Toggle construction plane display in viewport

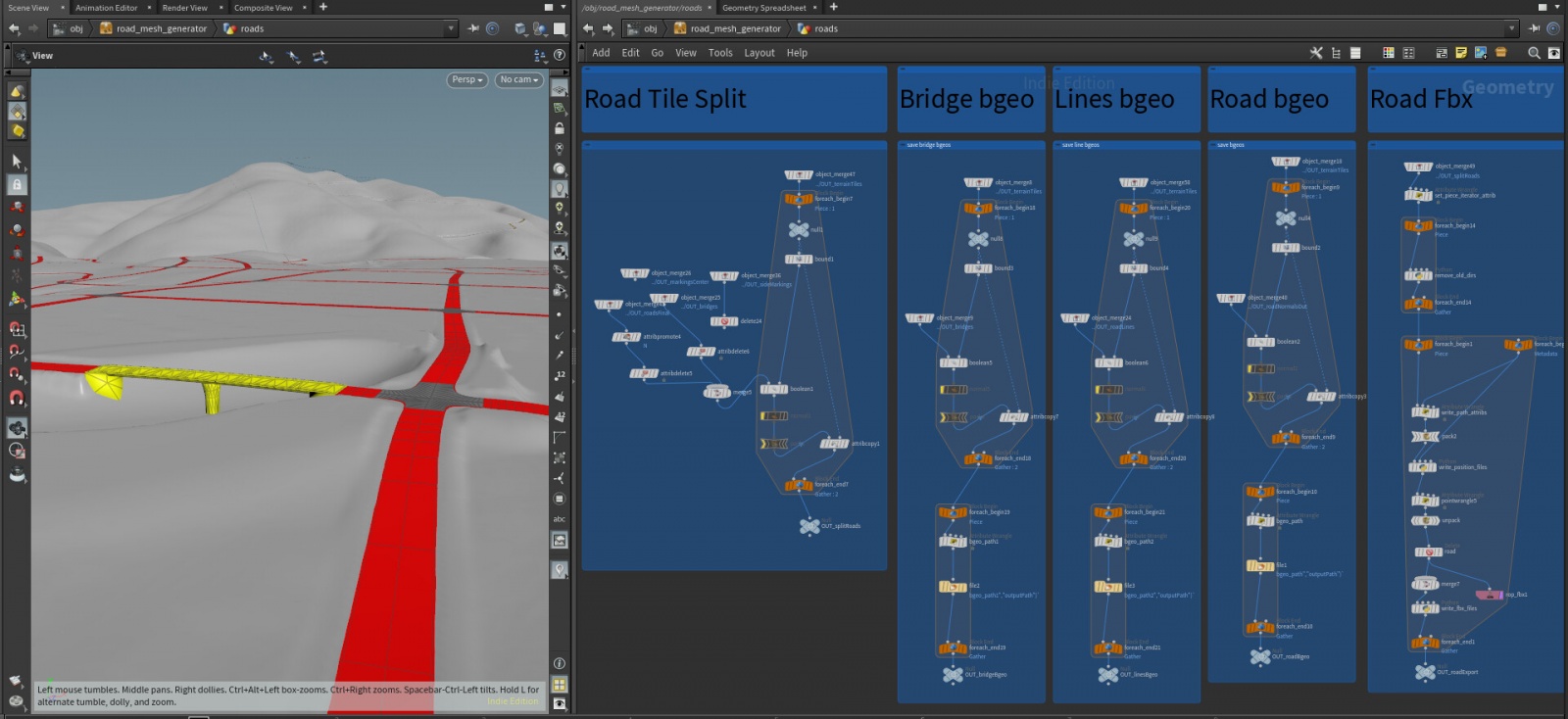click(x=560, y=89)
